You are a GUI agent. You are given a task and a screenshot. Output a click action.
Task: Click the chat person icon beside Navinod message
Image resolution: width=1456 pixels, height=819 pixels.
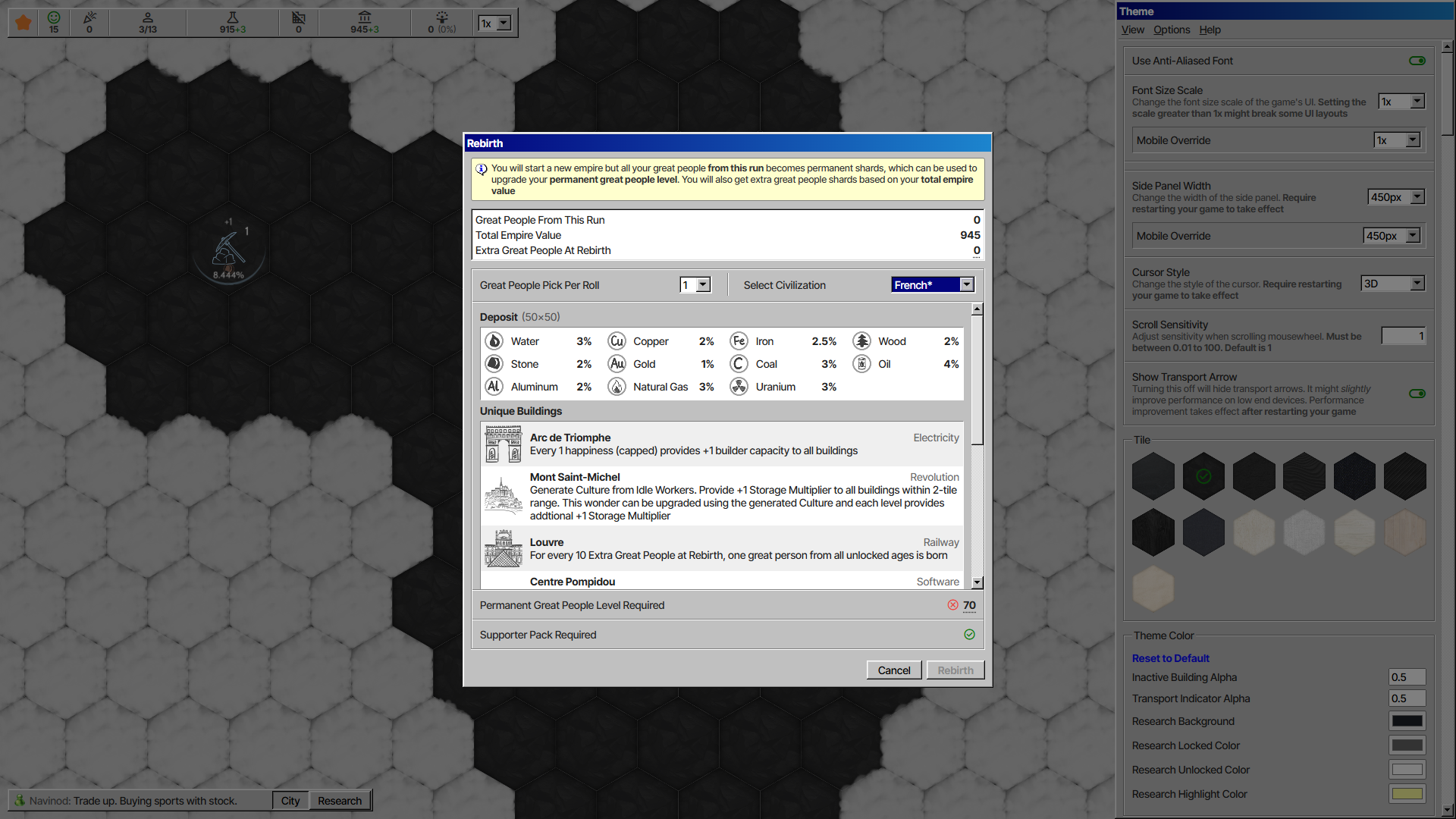tap(20, 800)
